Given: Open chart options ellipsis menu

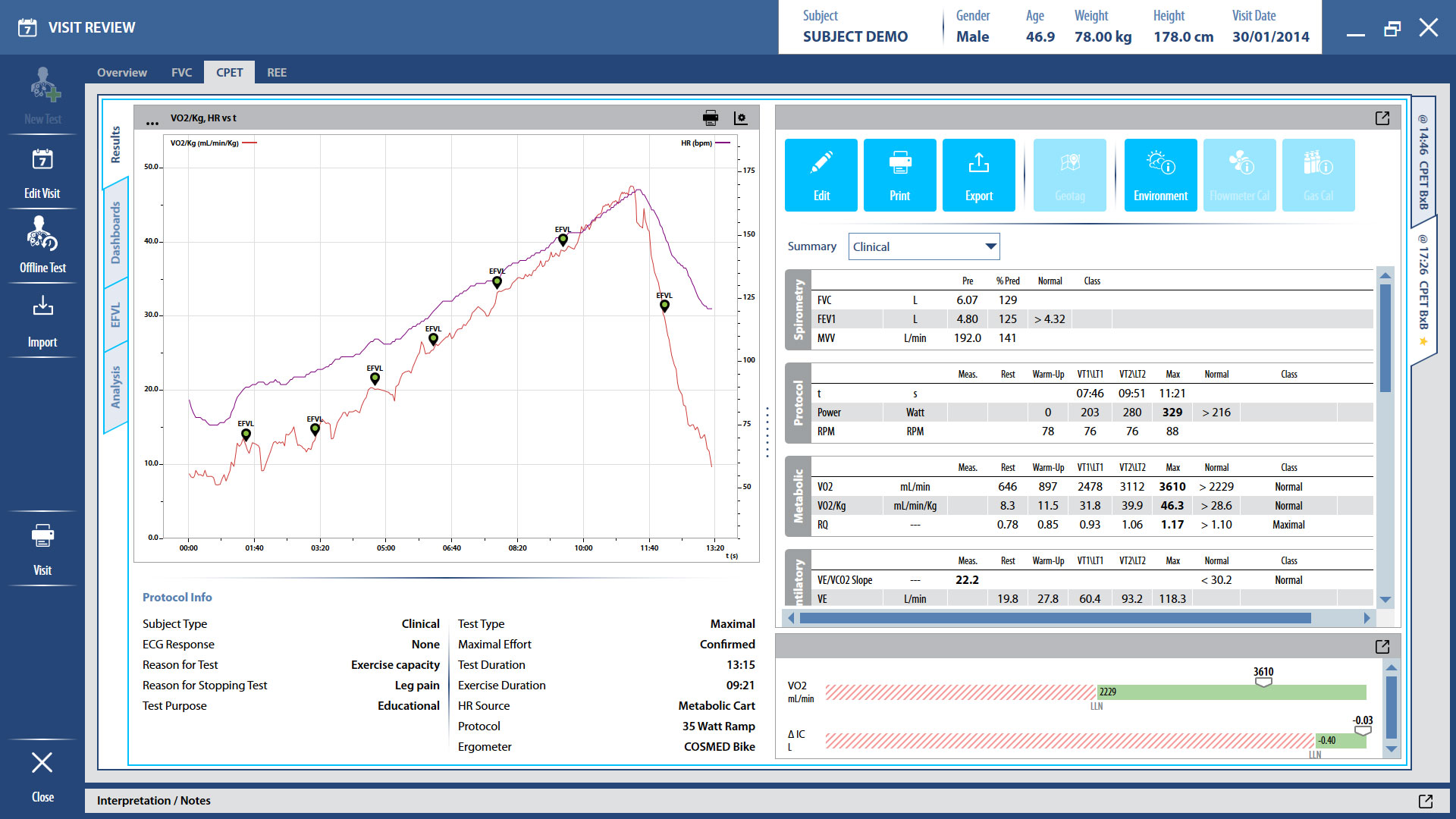Looking at the screenshot, I should pos(152,120).
